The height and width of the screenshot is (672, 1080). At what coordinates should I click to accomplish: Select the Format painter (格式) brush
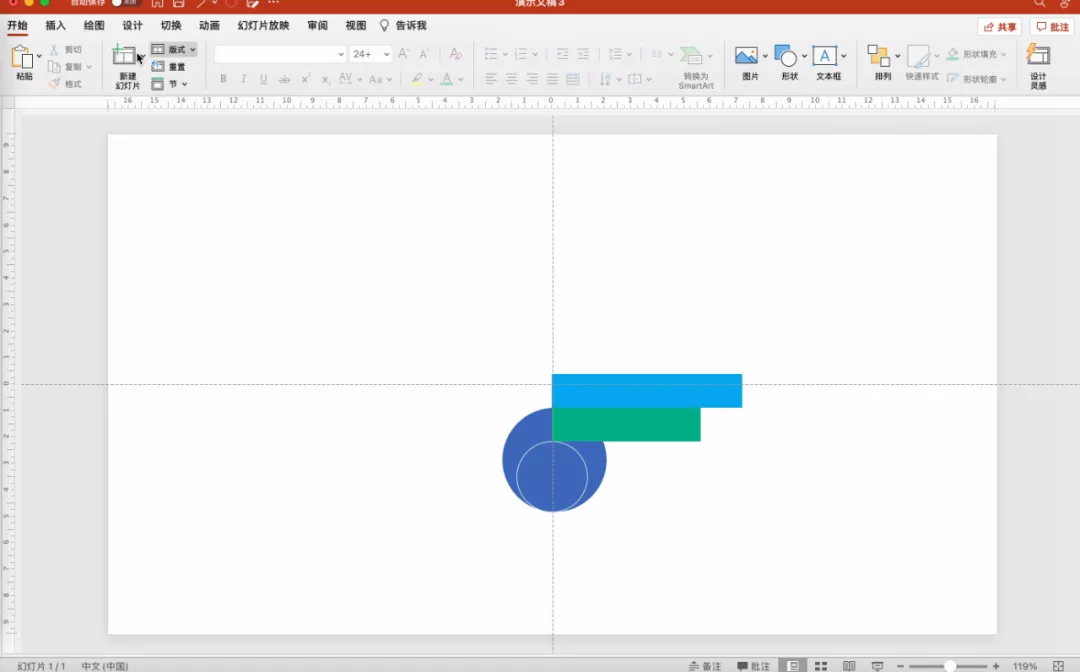[x=54, y=83]
